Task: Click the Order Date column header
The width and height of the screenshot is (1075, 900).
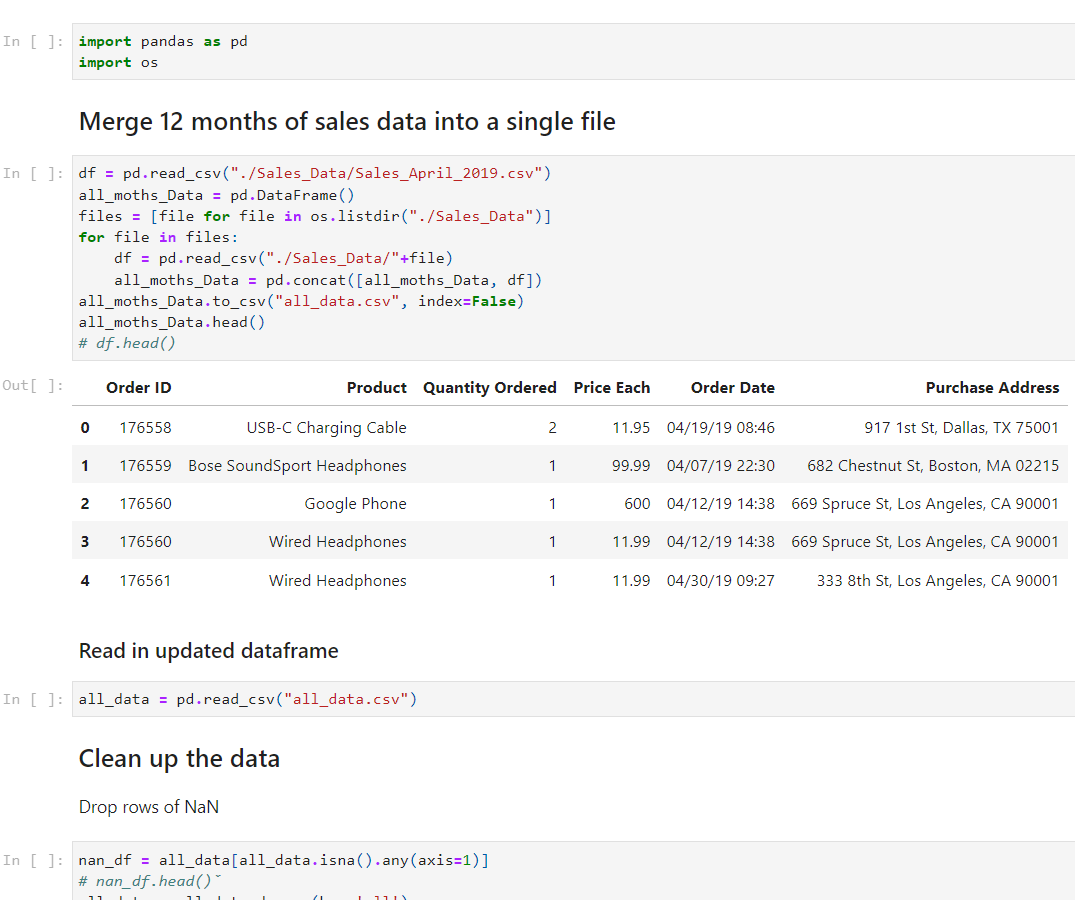Action: point(732,388)
